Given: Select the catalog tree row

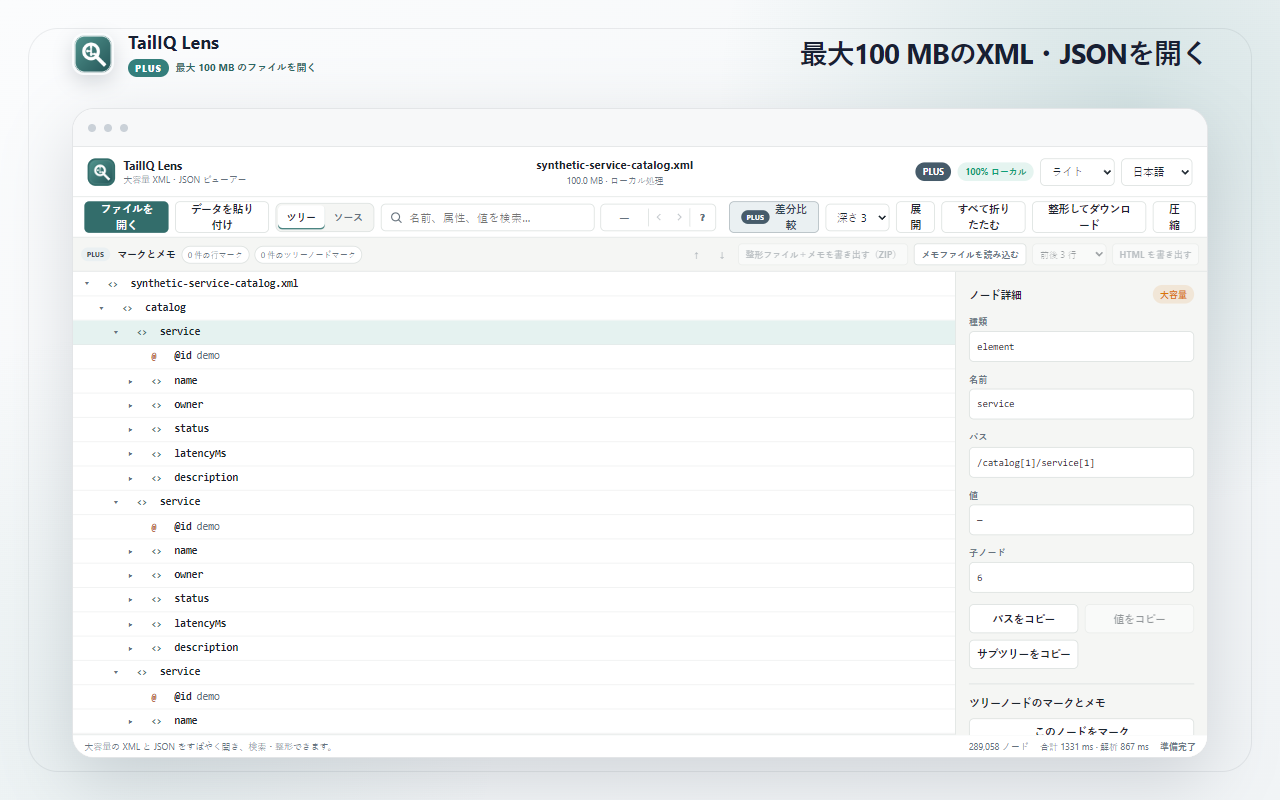Looking at the screenshot, I should pyautogui.click(x=514, y=308).
